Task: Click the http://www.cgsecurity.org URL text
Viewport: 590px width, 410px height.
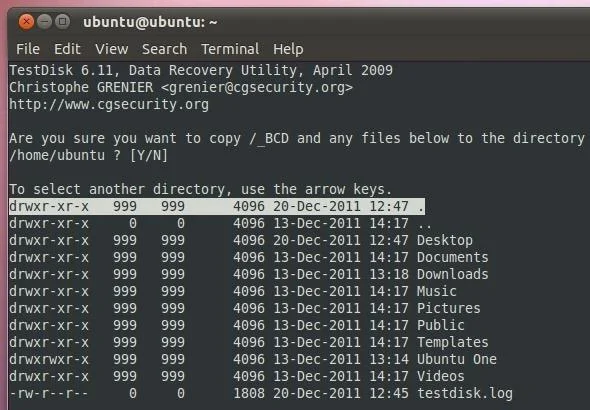Action: click(x=109, y=104)
